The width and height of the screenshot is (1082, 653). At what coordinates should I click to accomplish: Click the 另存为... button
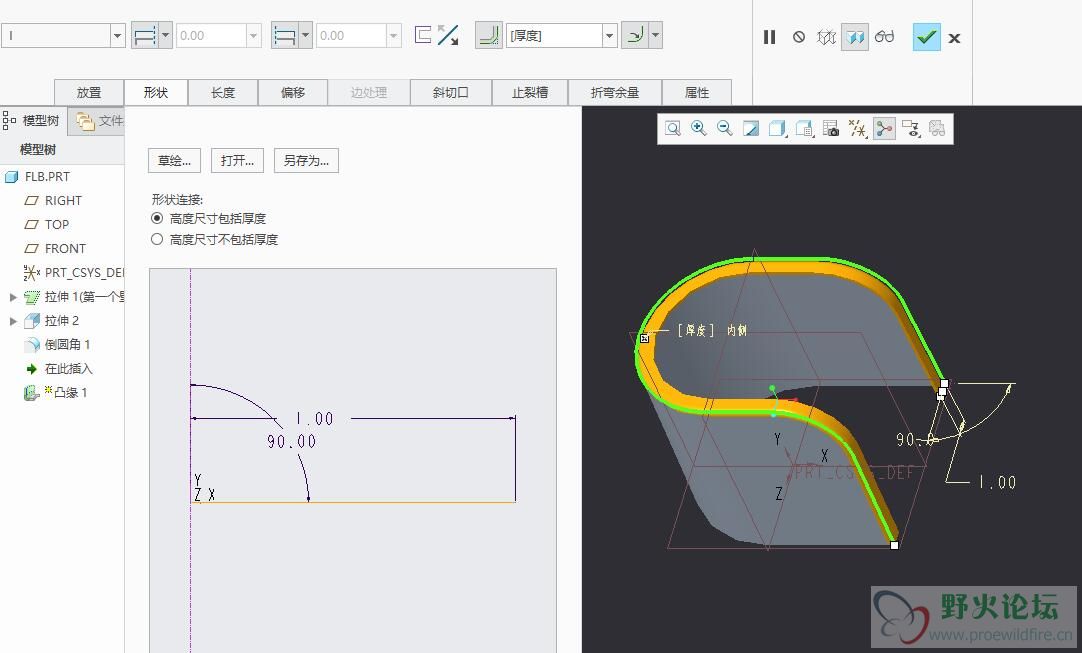(x=306, y=161)
